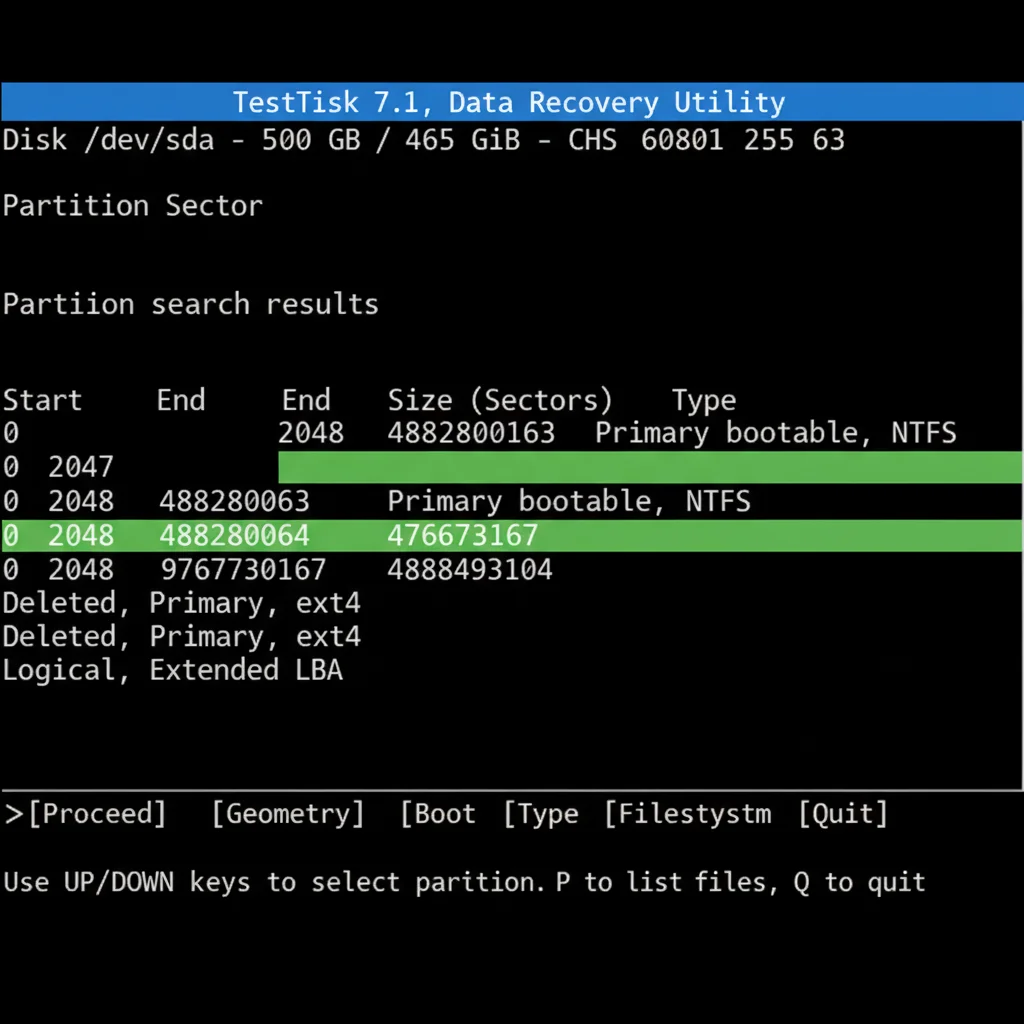Click first Deleted, Primary, ext4 line
This screenshot has height=1024, width=1024.
click(x=182, y=603)
